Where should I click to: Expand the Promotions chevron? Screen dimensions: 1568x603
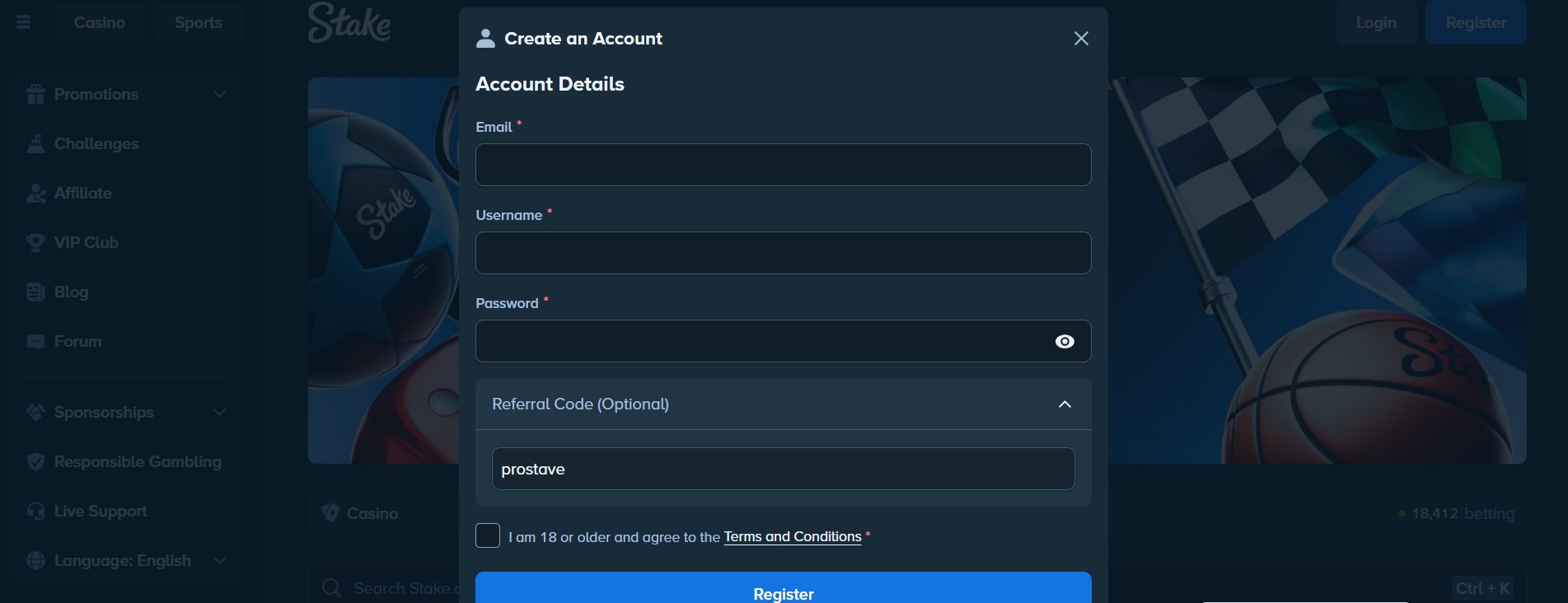click(219, 94)
